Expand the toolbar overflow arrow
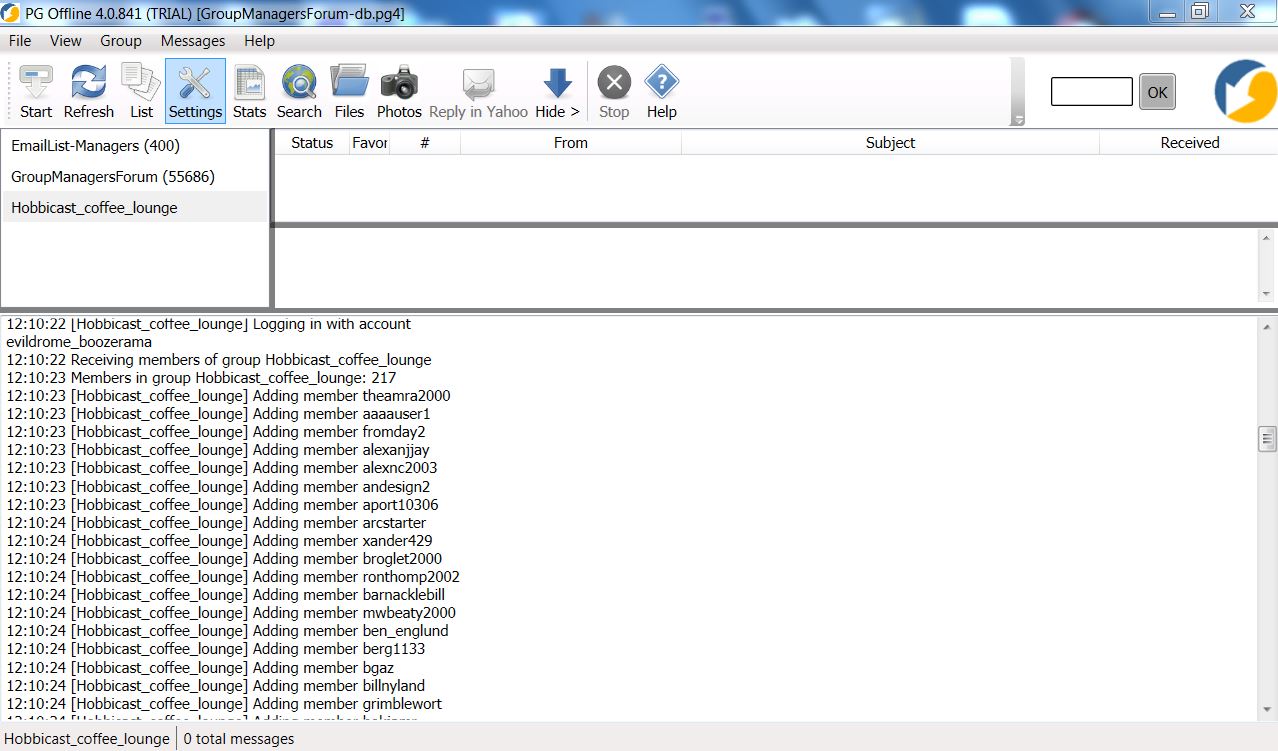 (x=1018, y=119)
